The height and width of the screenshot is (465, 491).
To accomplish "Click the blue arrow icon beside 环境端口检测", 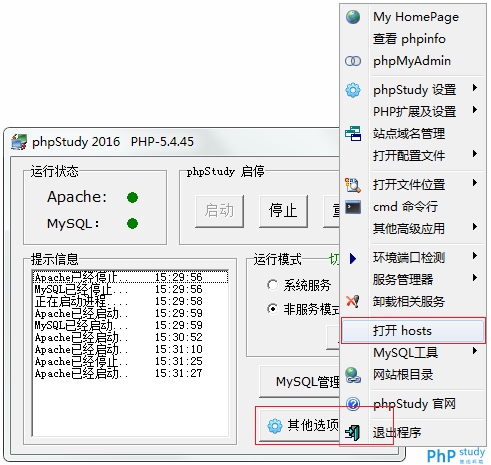I will pyautogui.click(x=353, y=258).
